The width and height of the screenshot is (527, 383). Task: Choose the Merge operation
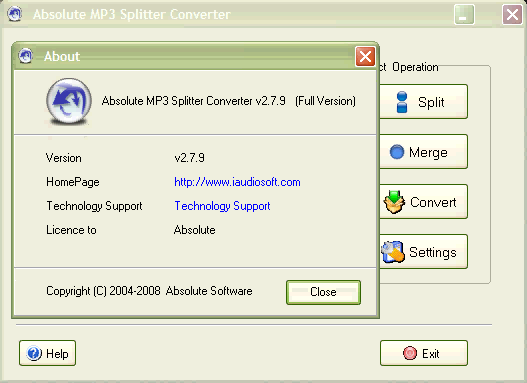pos(423,152)
